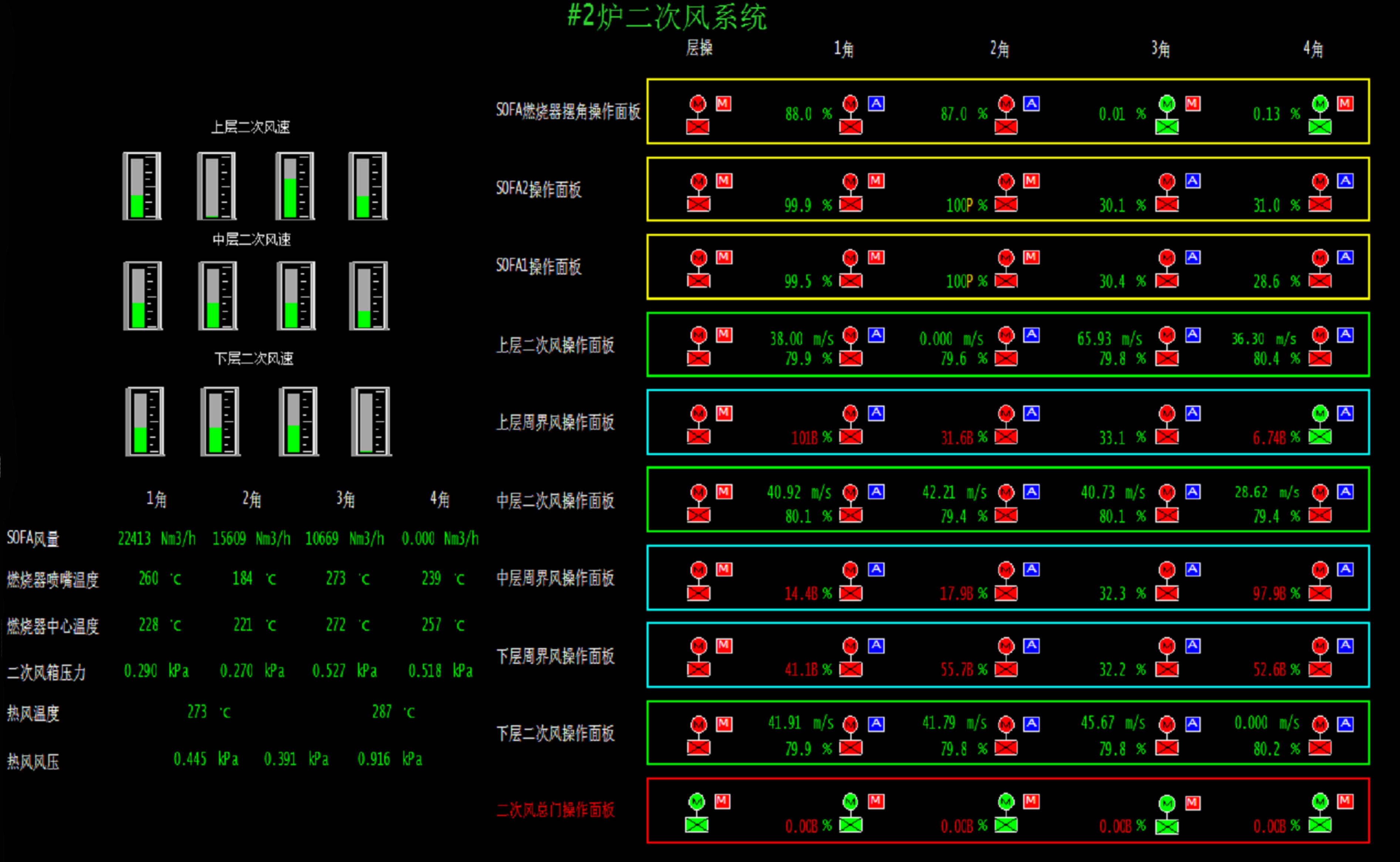Open the 上层周界风操作面板 label

click(x=555, y=422)
